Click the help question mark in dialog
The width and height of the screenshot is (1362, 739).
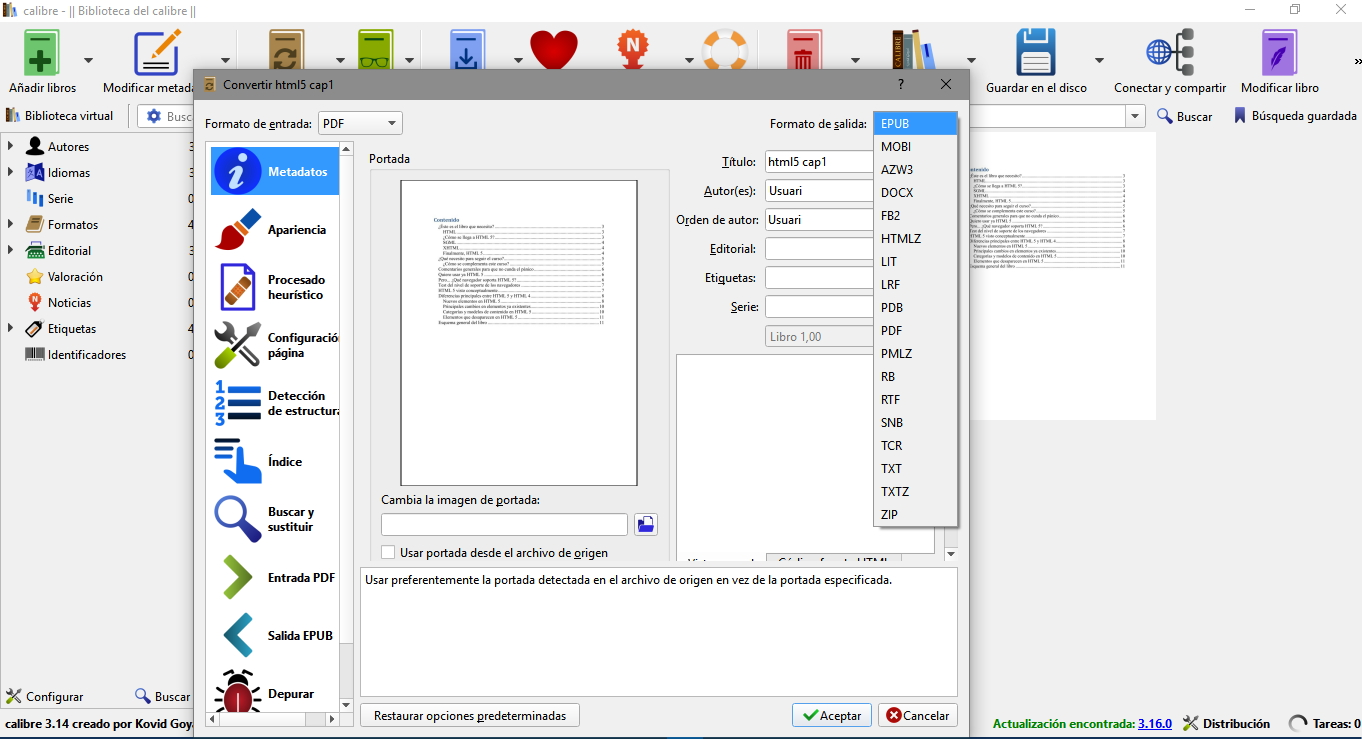pyautogui.click(x=901, y=84)
